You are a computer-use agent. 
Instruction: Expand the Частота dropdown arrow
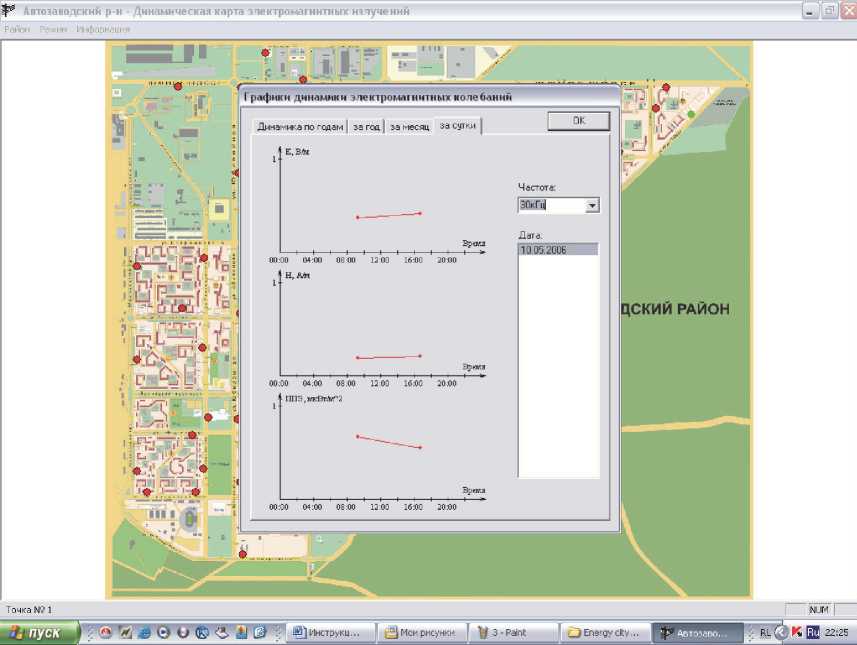592,206
